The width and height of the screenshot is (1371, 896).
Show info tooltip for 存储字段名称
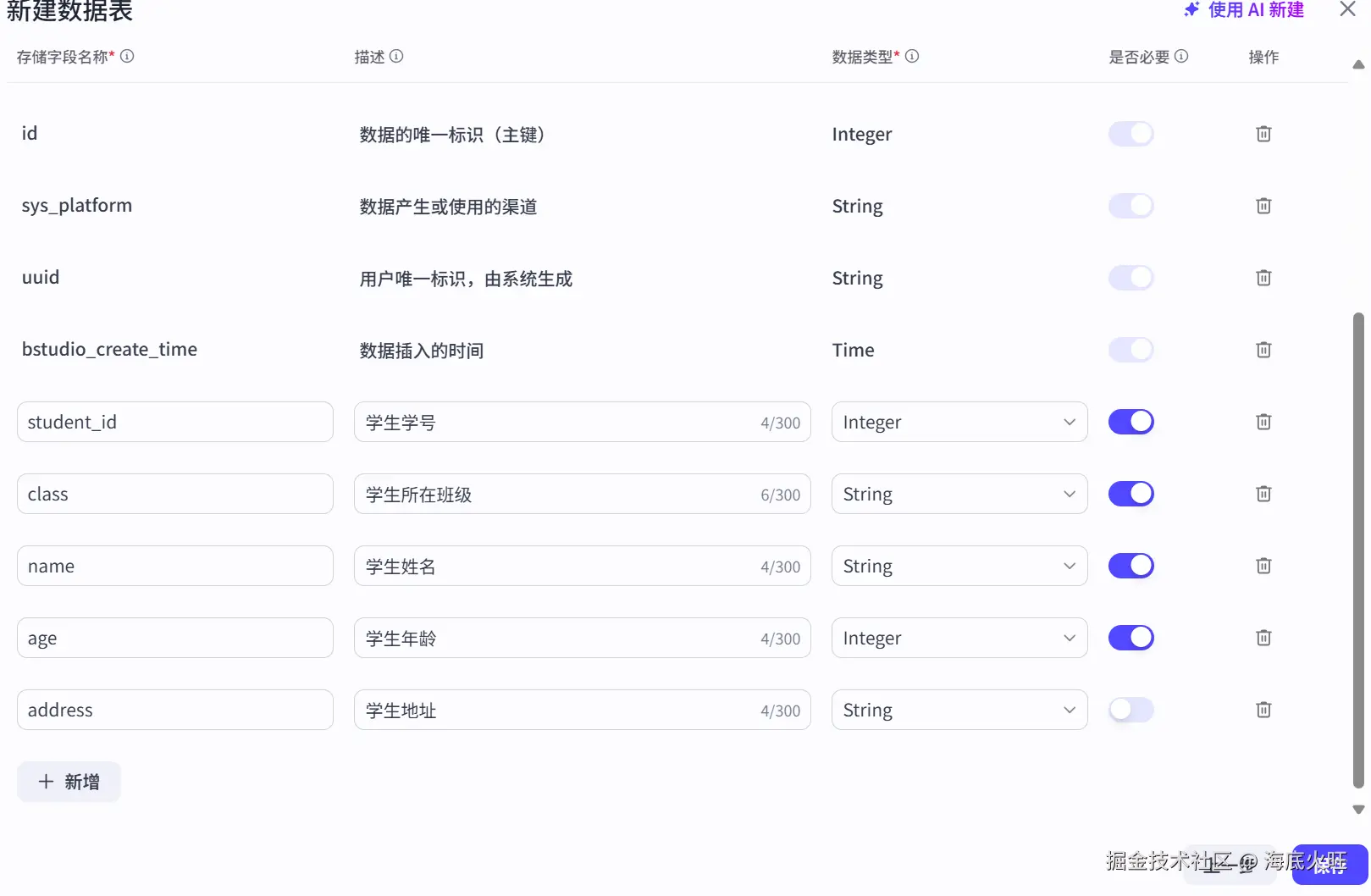pyautogui.click(x=127, y=56)
